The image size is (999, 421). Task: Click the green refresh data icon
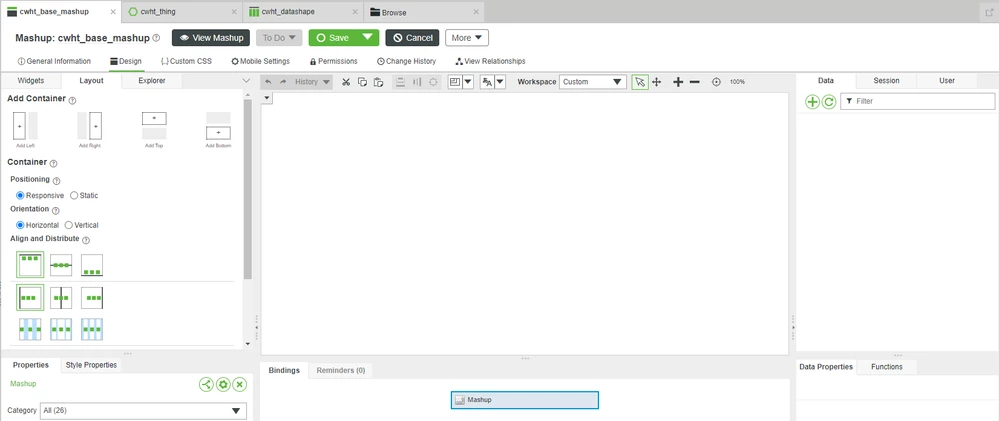point(828,102)
